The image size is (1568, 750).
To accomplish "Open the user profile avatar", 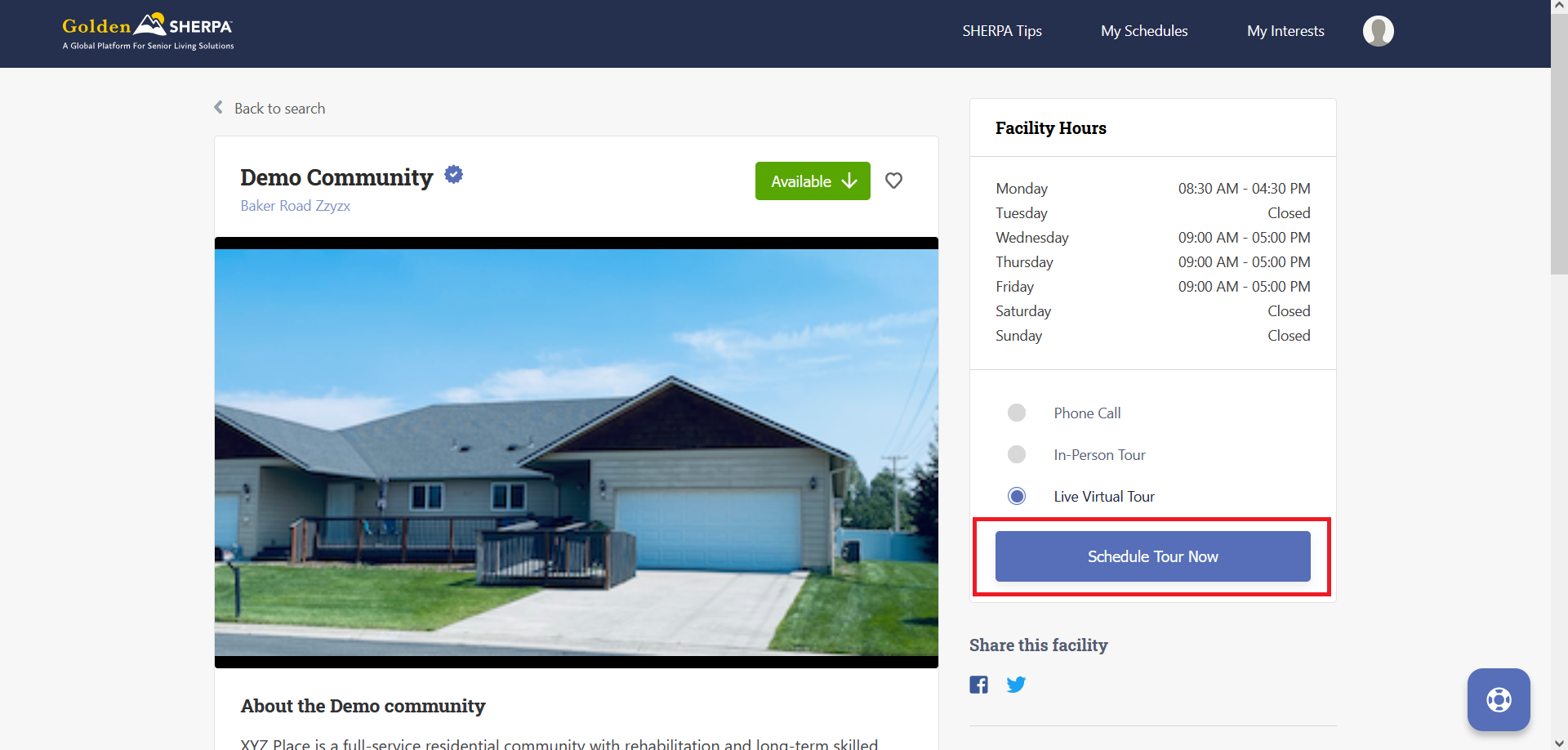I will (1378, 31).
